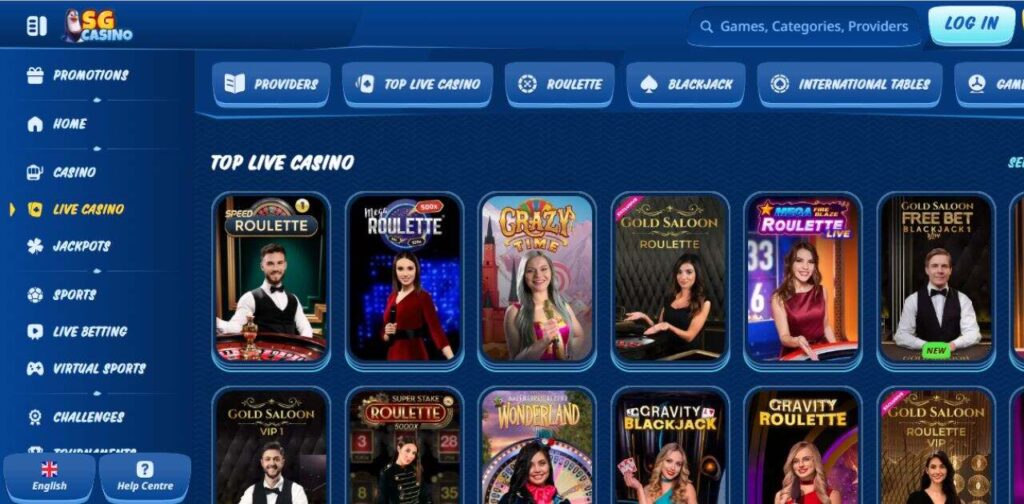Image resolution: width=1024 pixels, height=504 pixels.
Task: Launch the Crazy Time game thumbnail
Action: pos(537,279)
